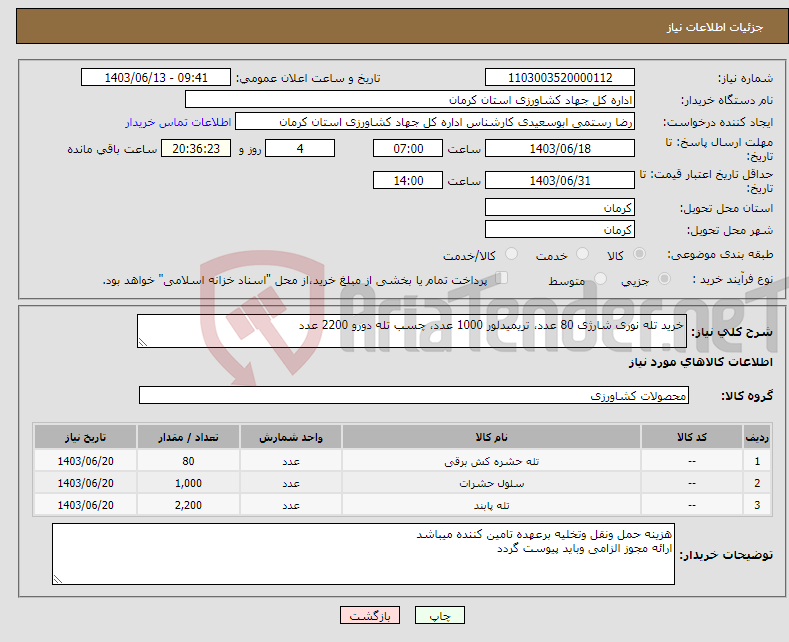Click the item name تله حشره کش برقی
789x642 pixels.
492,461
